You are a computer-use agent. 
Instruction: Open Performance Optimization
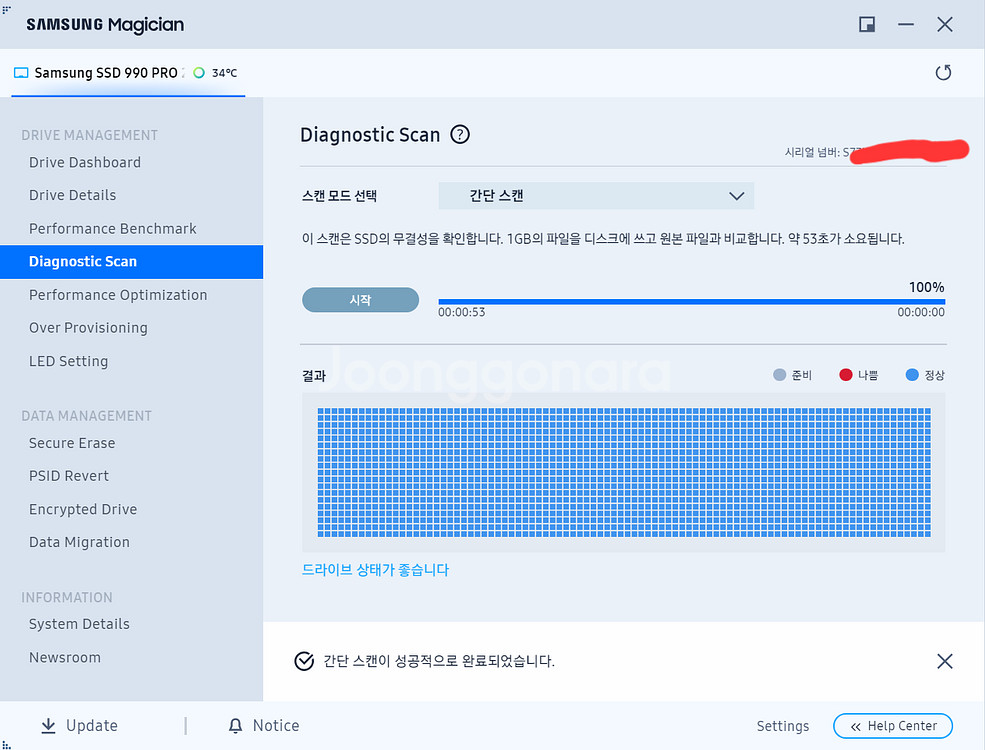click(118, 295)
